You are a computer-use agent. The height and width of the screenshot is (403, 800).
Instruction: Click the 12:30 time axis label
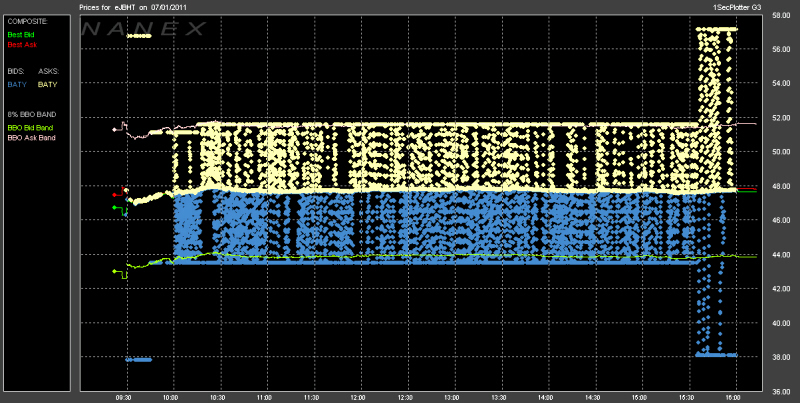405,396
